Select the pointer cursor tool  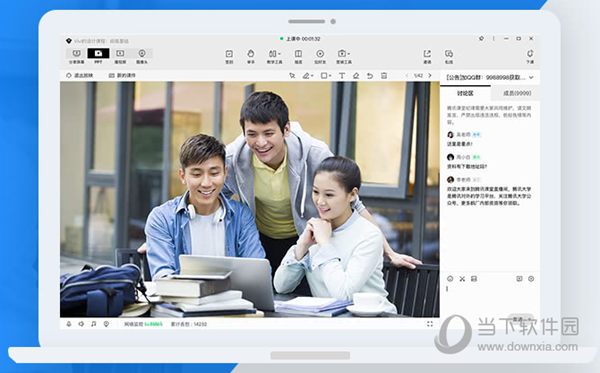[x=292, y=76]
